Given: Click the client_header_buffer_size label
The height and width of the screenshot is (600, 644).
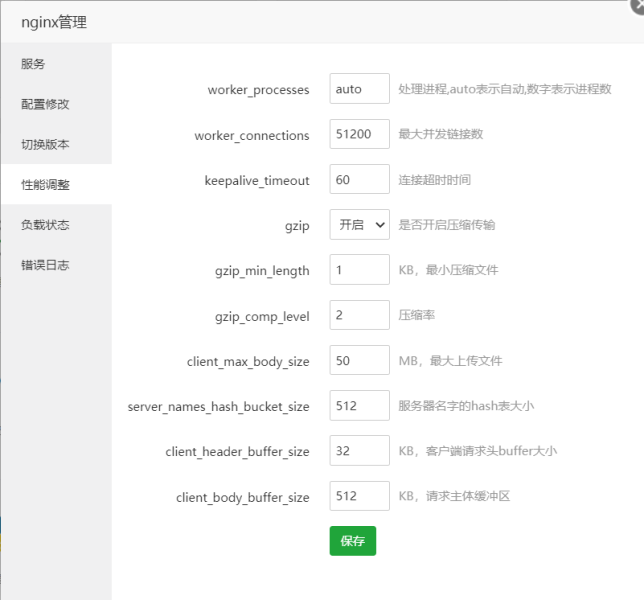Looking at the screenshot, I should click(x=237, y=452).
